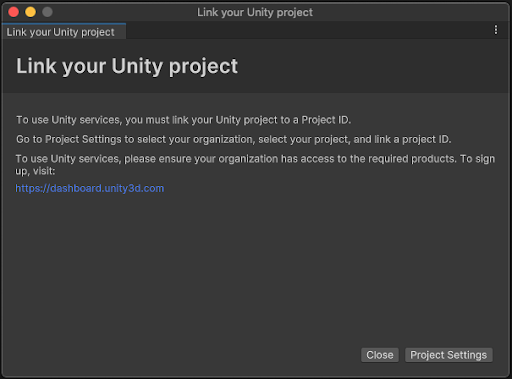Click the window title in the title bar

coord(255,12)
